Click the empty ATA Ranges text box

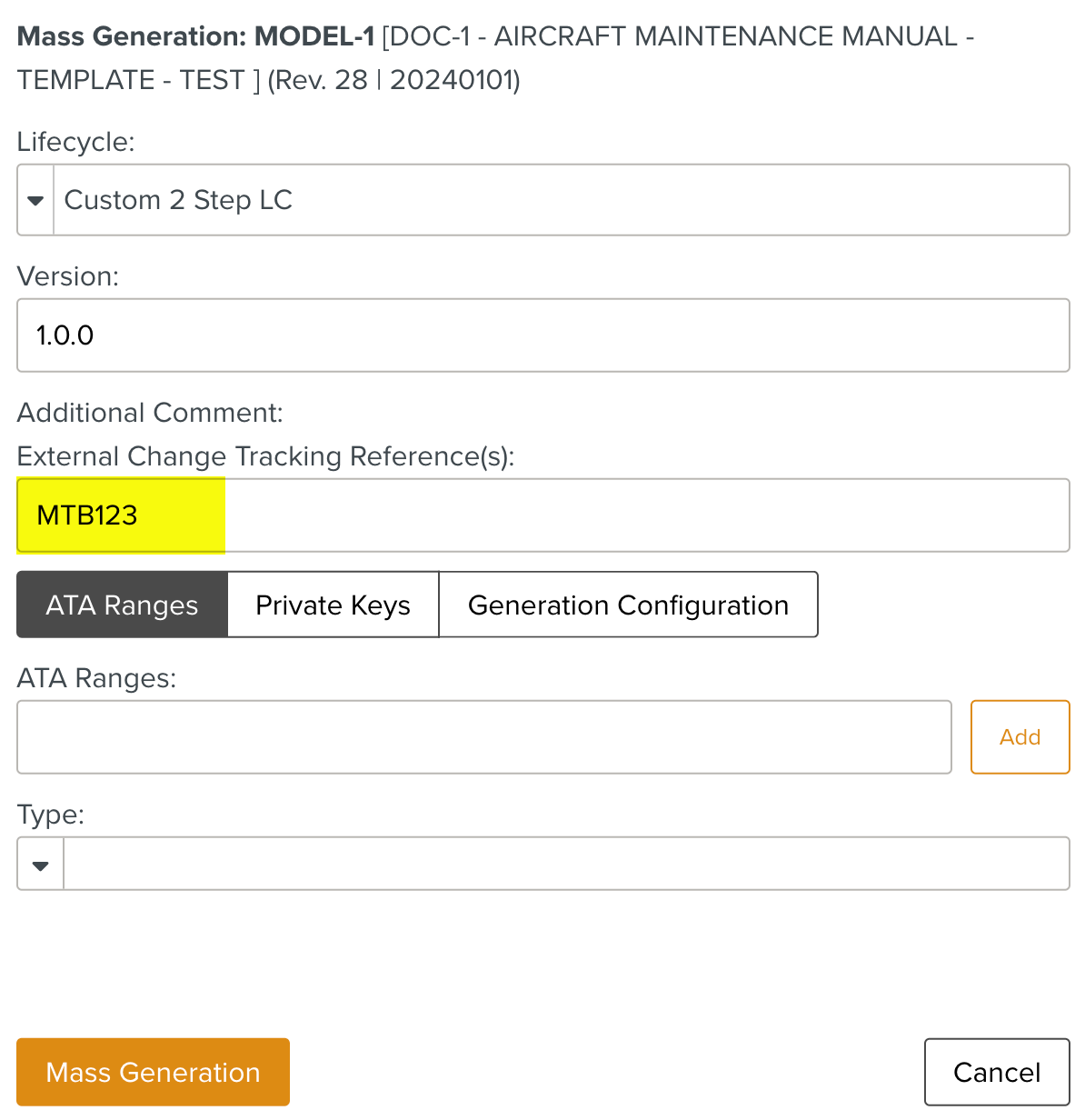coord(483,737)
